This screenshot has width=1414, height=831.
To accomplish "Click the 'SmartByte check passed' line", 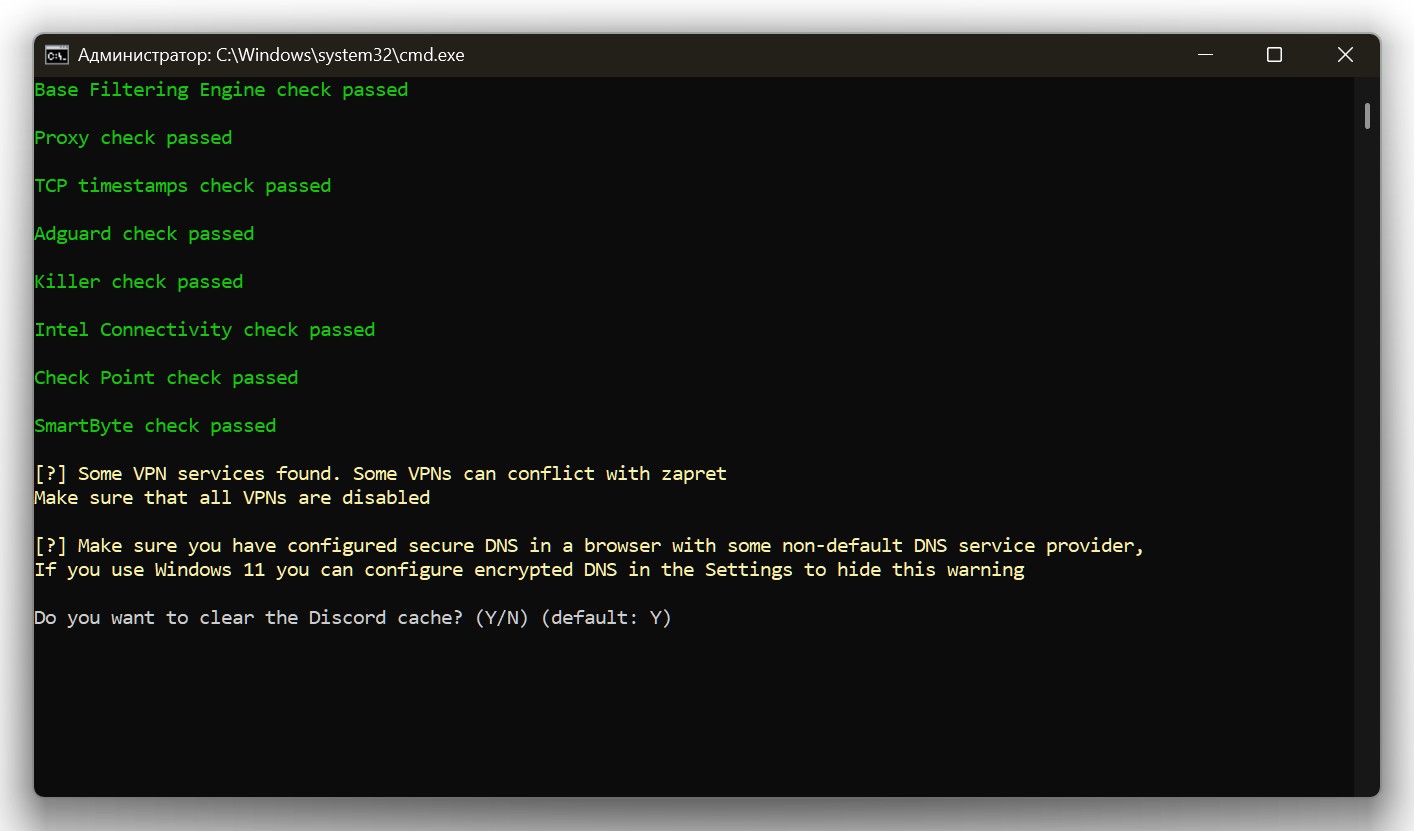I will click(155, 426).
